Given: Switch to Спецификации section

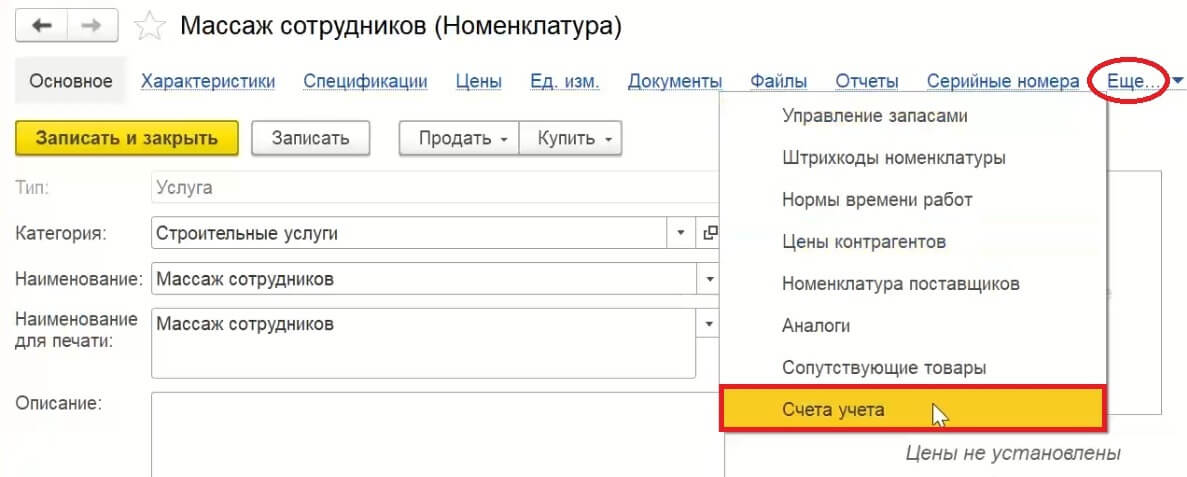Looking at the screenshot, I should coord(366,81).
